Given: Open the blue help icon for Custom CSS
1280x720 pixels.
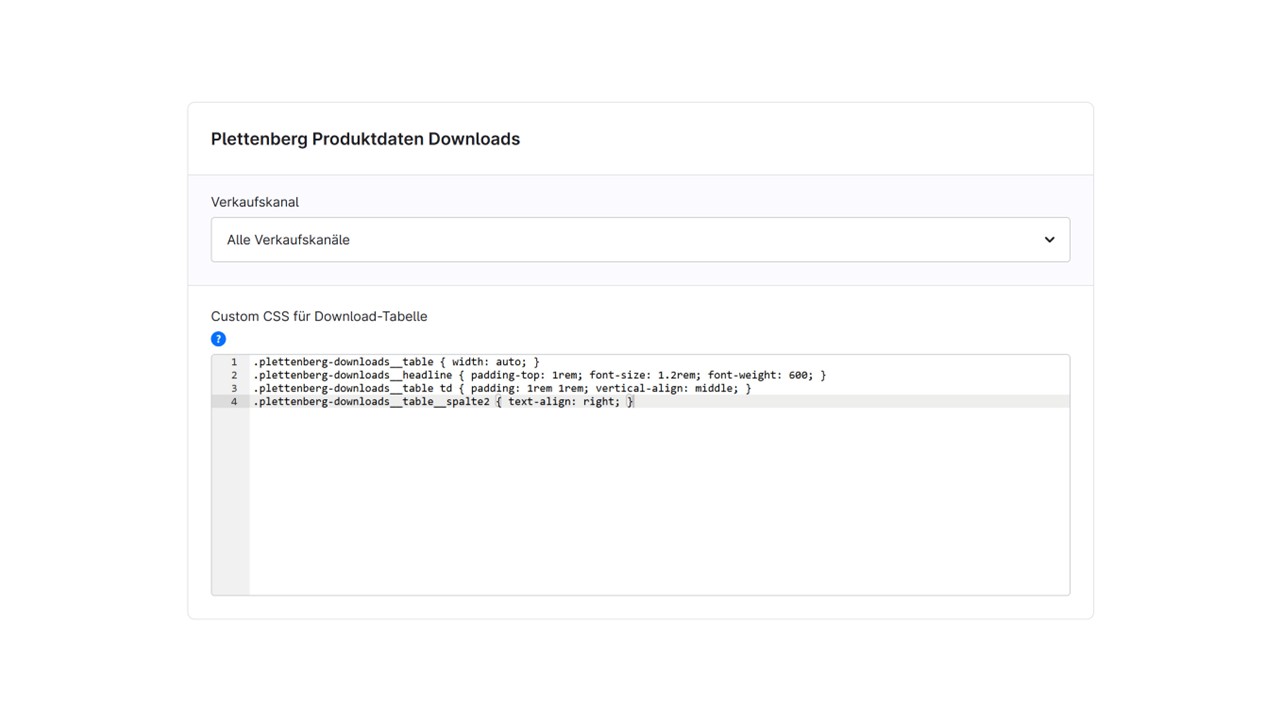Looking at the screenshot, I should 218,339.
